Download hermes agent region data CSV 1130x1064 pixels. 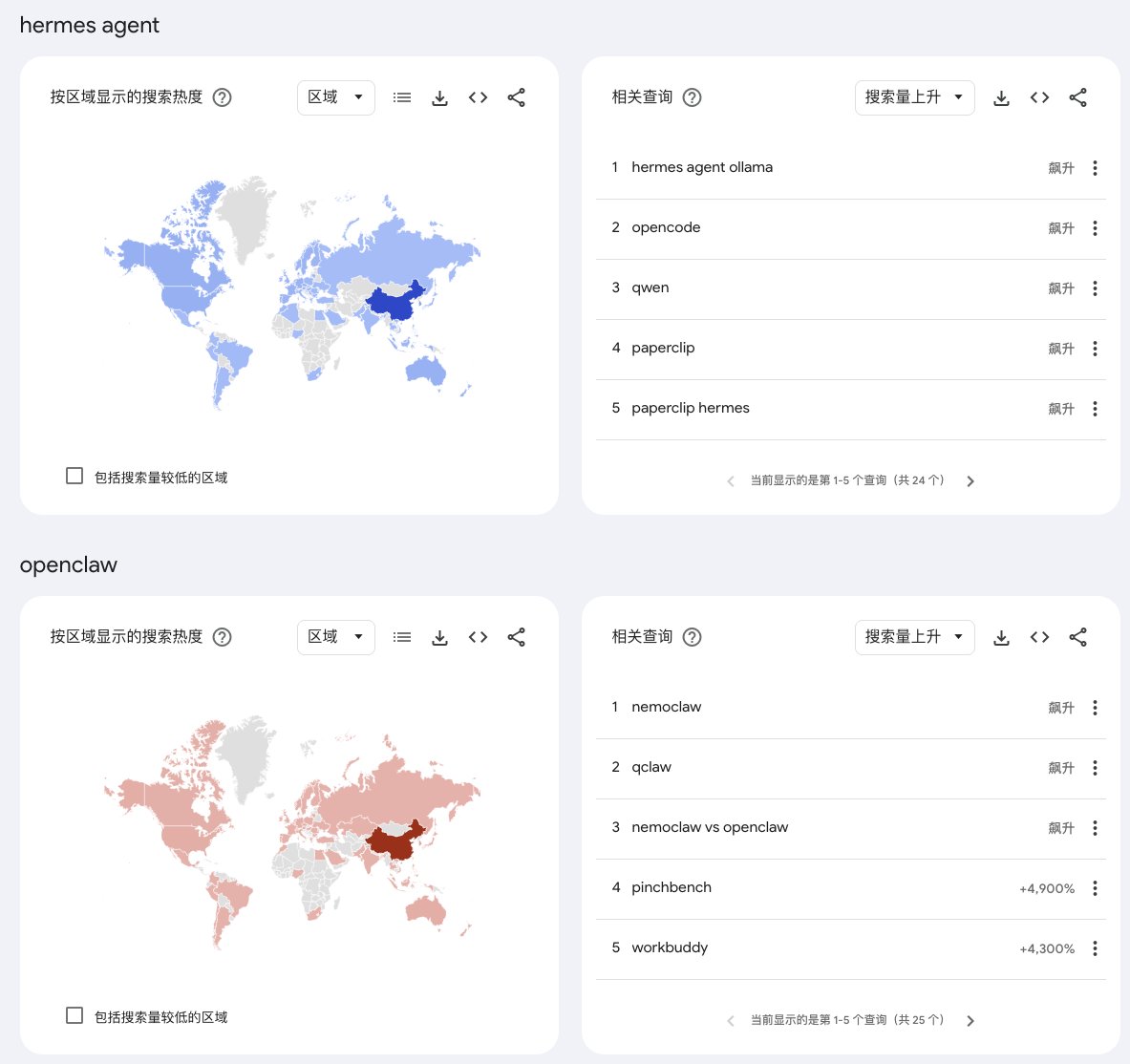(x=439, y=98)
